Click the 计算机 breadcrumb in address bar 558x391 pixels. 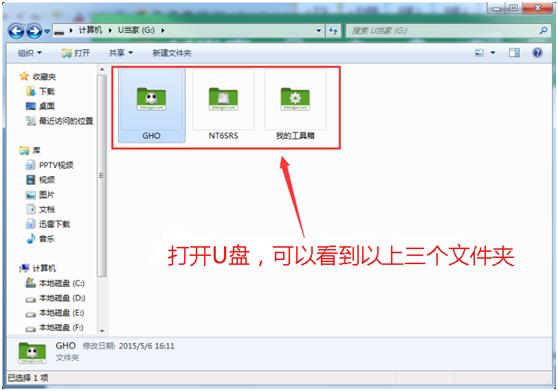tap(90, 30)
